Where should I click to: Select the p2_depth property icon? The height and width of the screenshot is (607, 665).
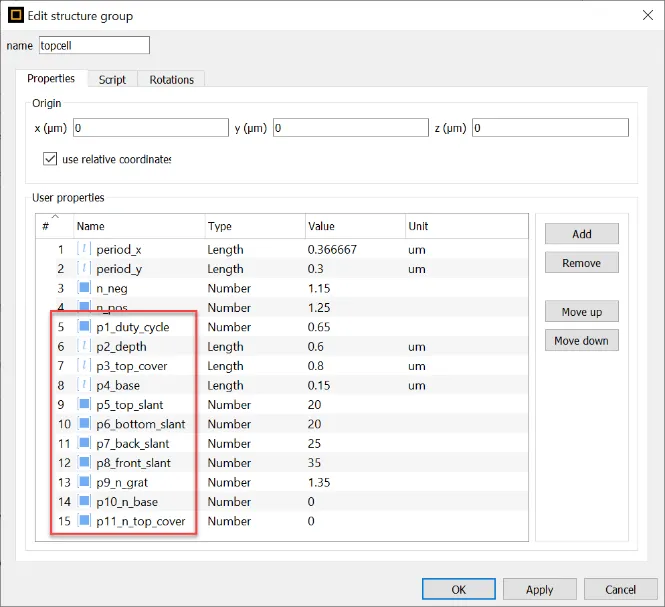(x=84, y=346)
